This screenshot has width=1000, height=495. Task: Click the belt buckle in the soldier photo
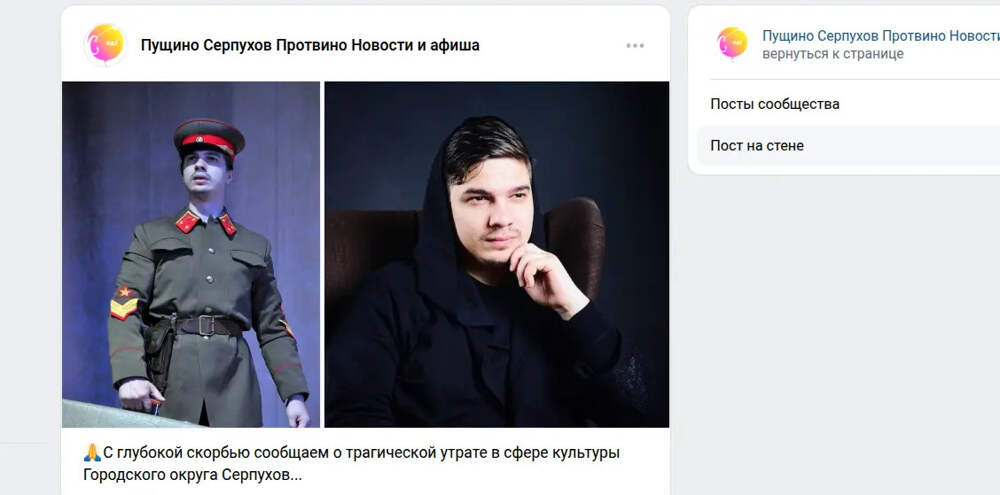point(206,325)
